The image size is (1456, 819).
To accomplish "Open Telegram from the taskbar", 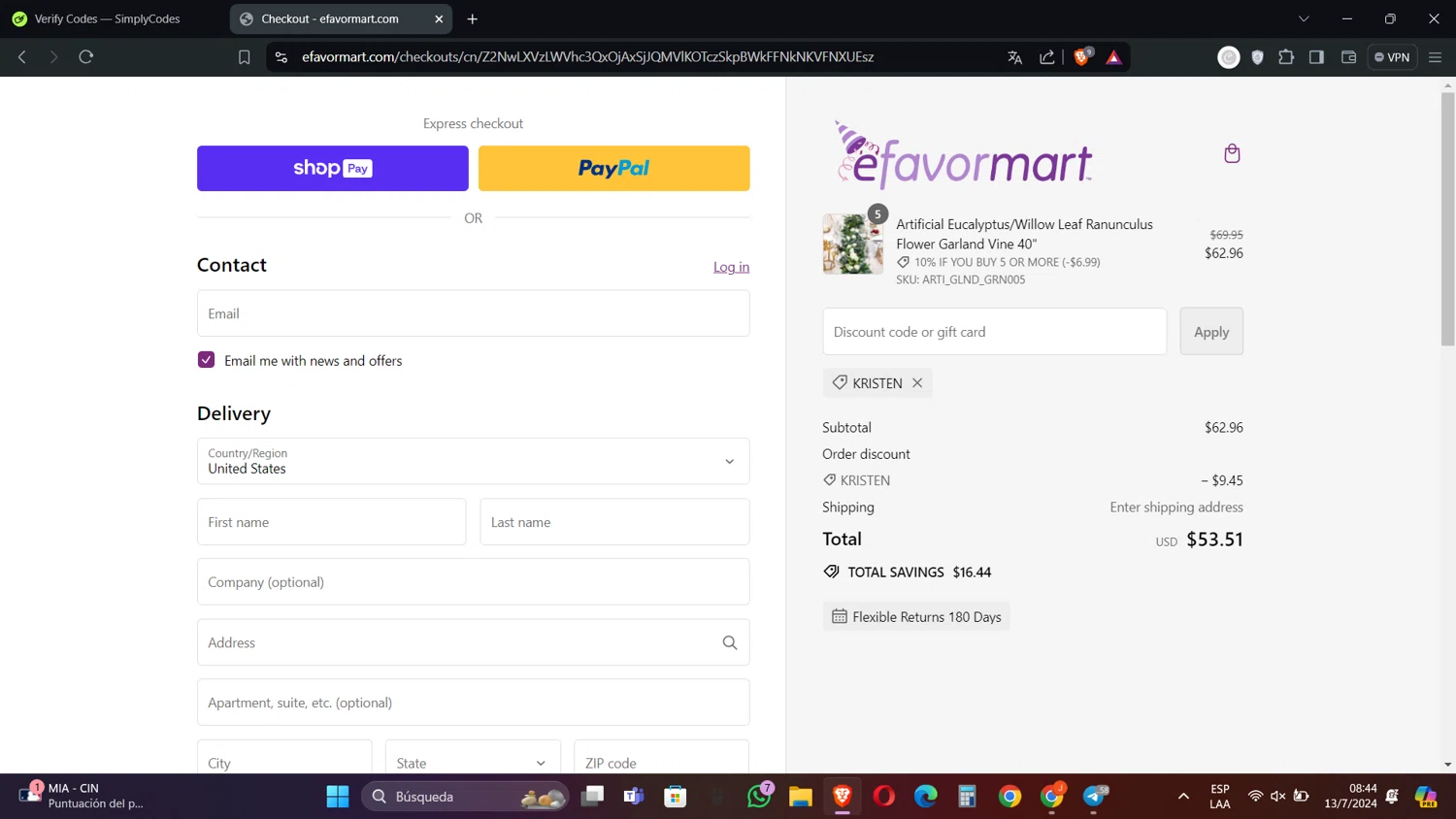I will point(1094,797).
